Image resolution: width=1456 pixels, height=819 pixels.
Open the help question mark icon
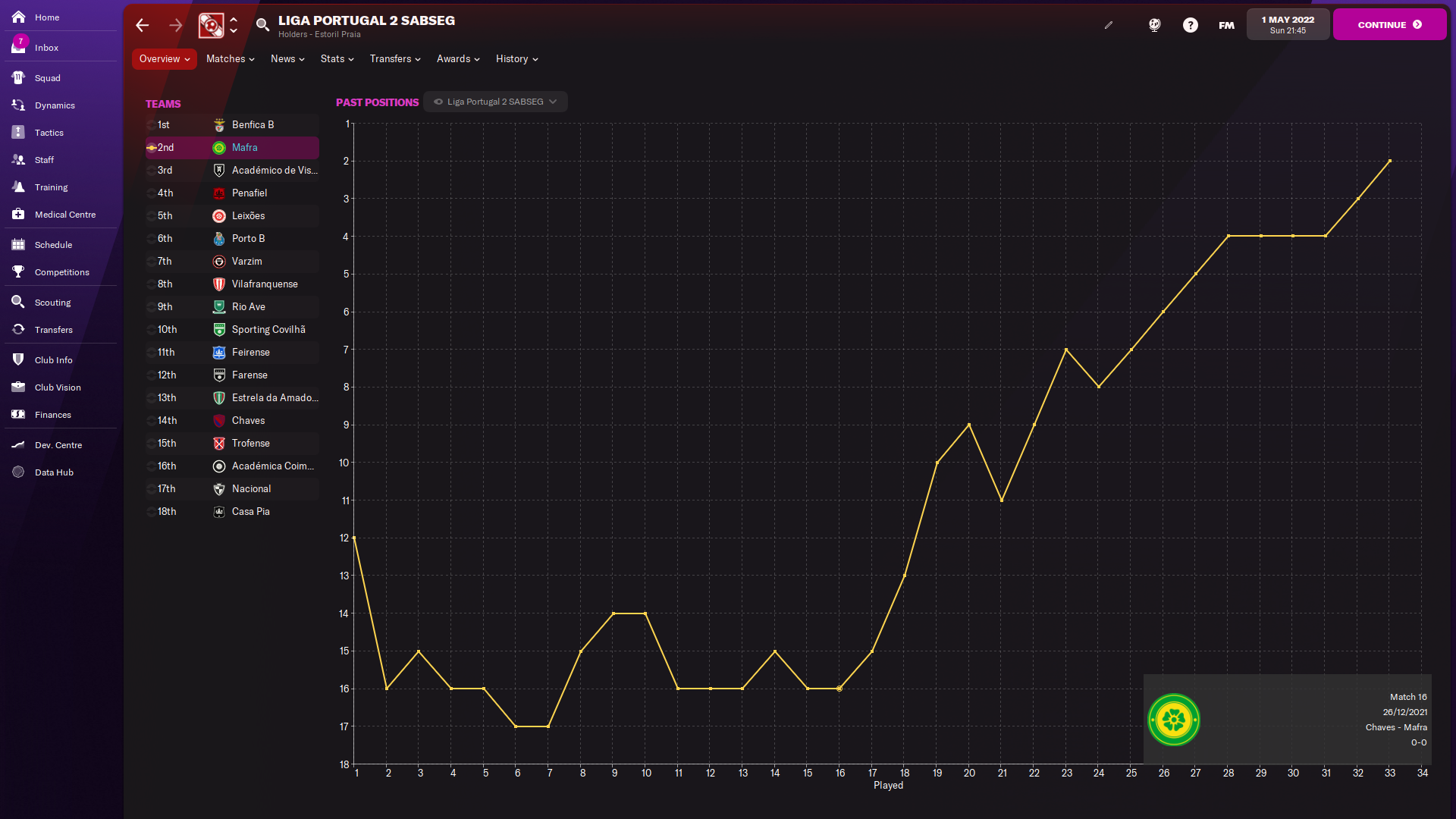1191,25
